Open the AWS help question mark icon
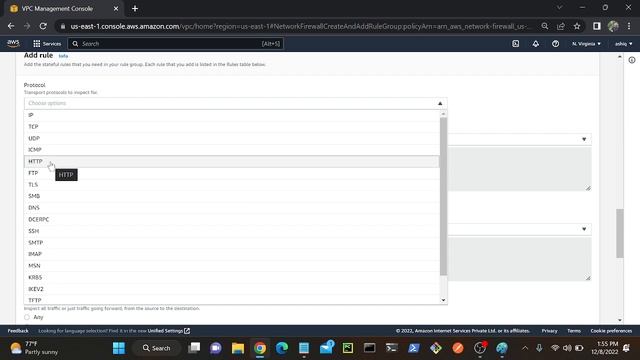The height and width of the screenshot is (360, 640). pos(556,44)
